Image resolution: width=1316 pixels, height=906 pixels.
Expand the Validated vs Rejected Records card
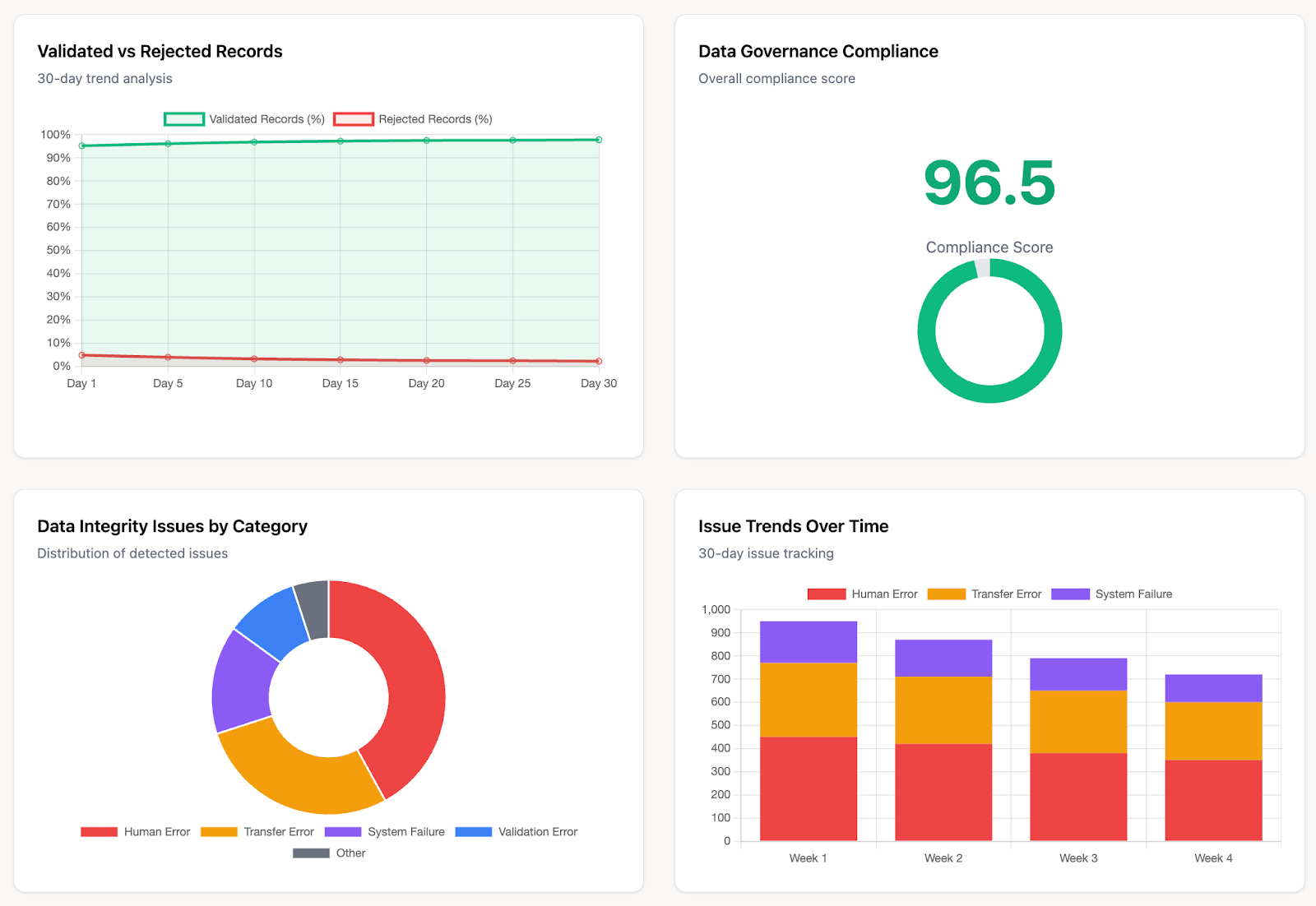click(160, 51)
